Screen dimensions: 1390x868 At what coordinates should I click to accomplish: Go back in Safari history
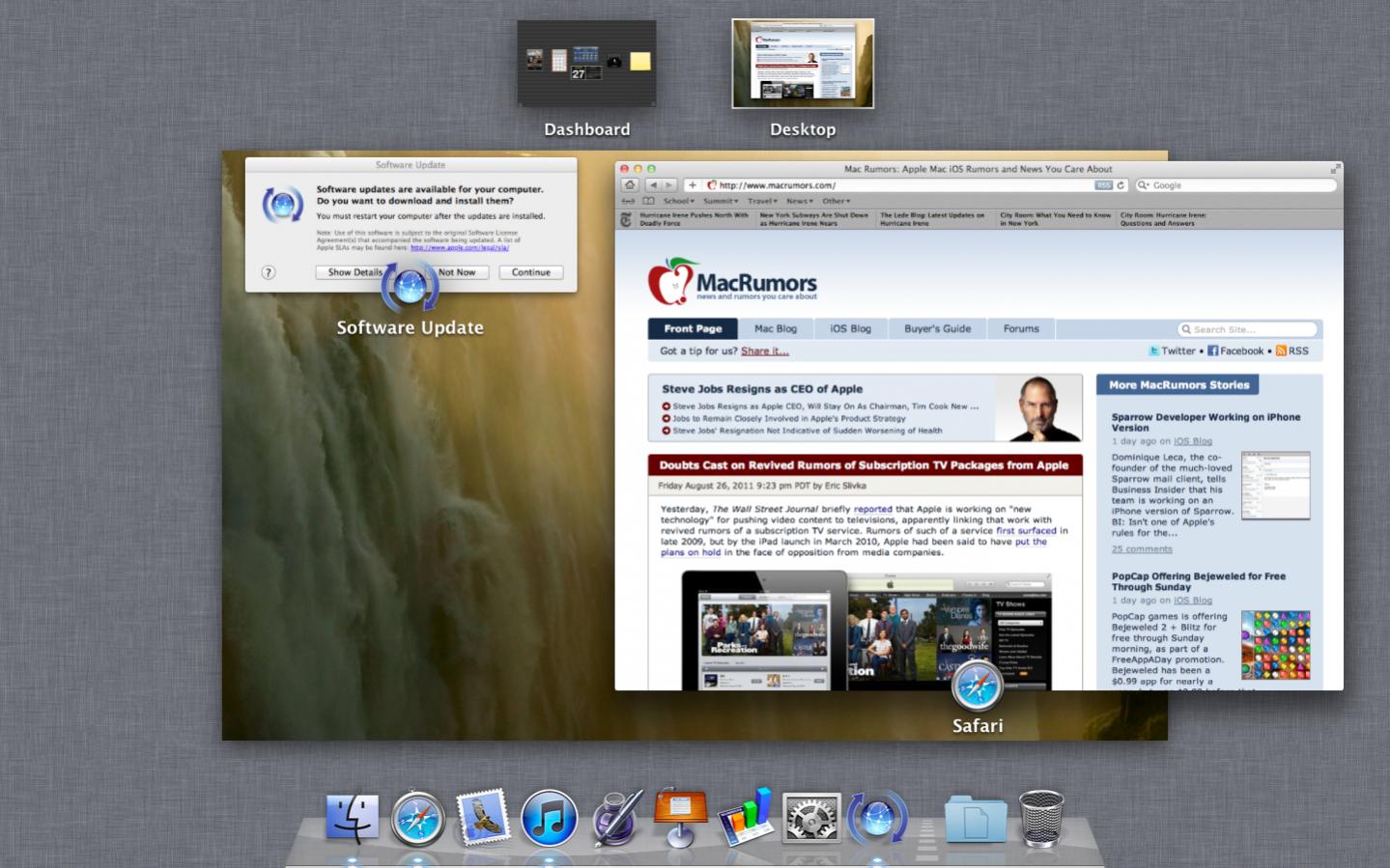pos(653,185)
